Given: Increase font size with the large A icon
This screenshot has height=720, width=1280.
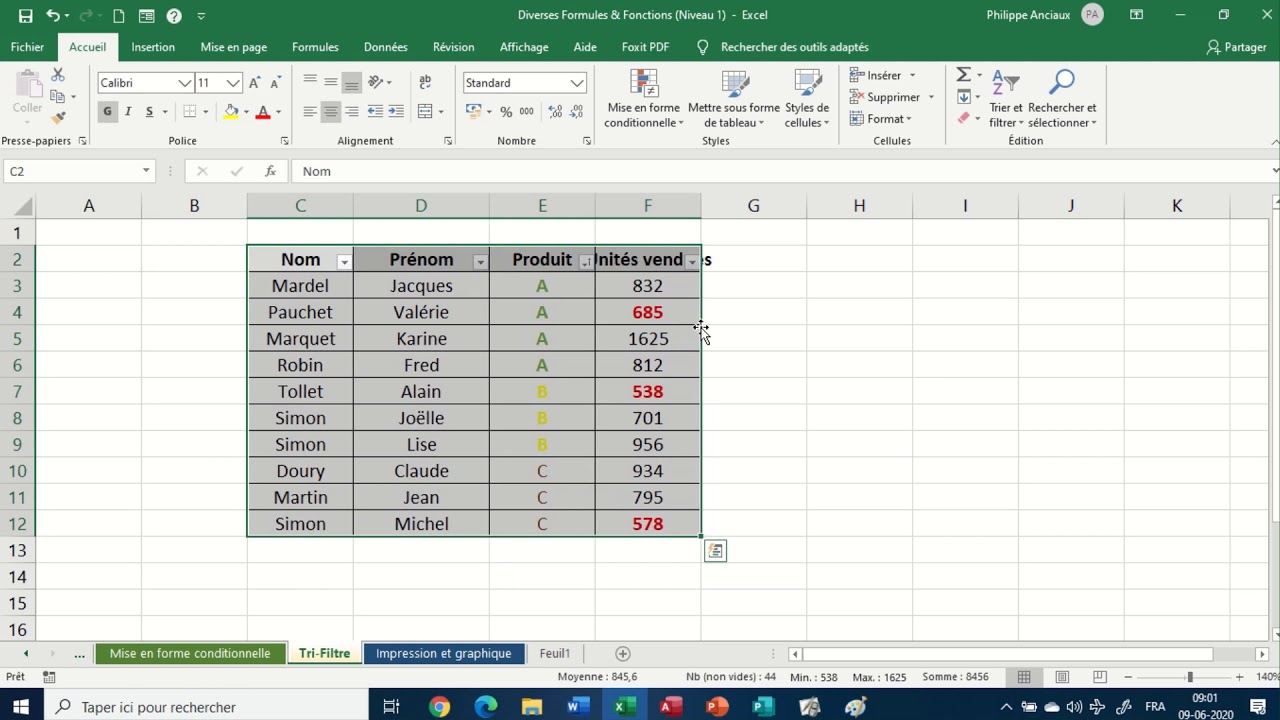Looking at the screenshot, I should click(x=255, y=83).
